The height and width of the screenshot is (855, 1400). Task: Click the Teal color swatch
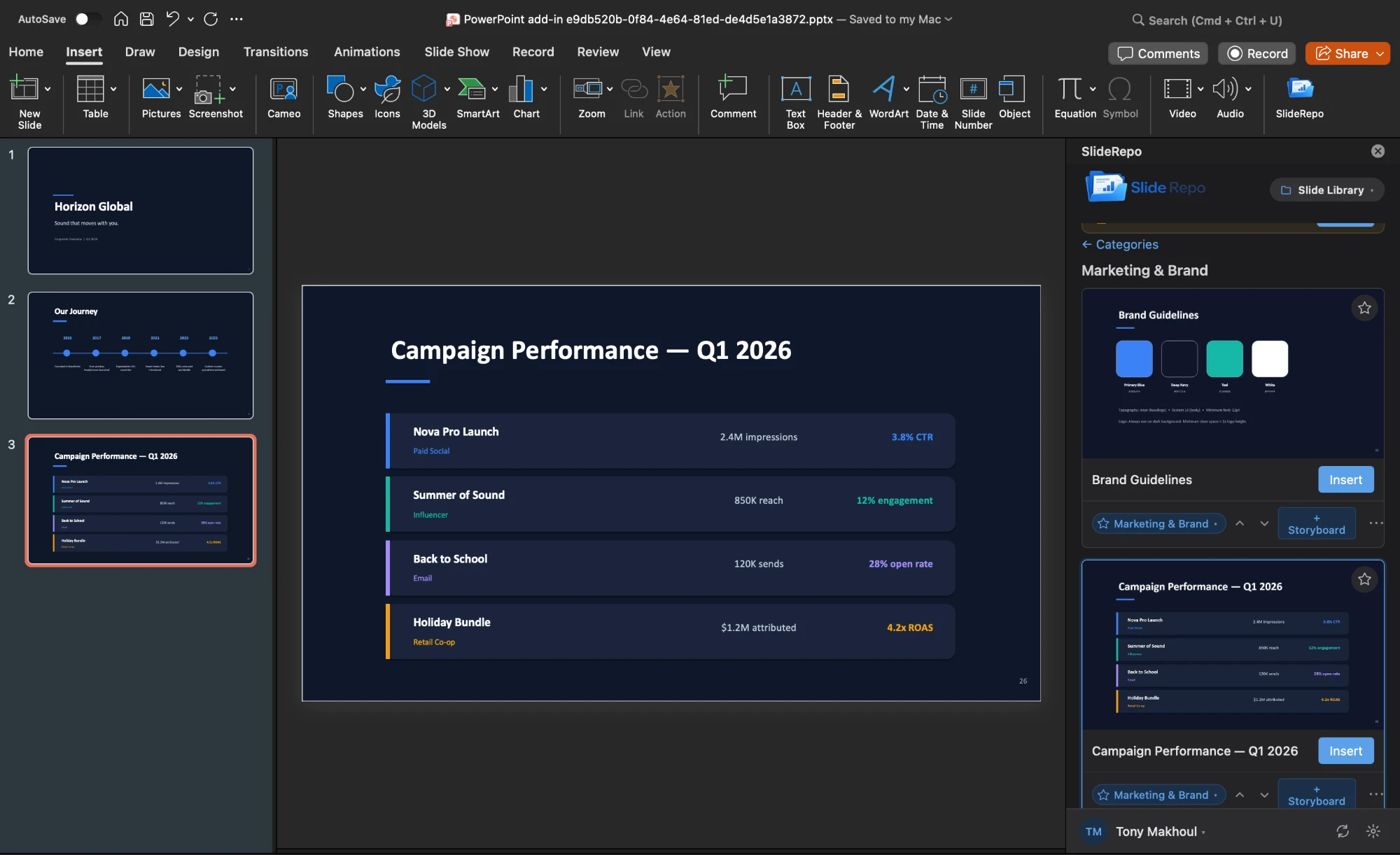(x=1224, y=359)
